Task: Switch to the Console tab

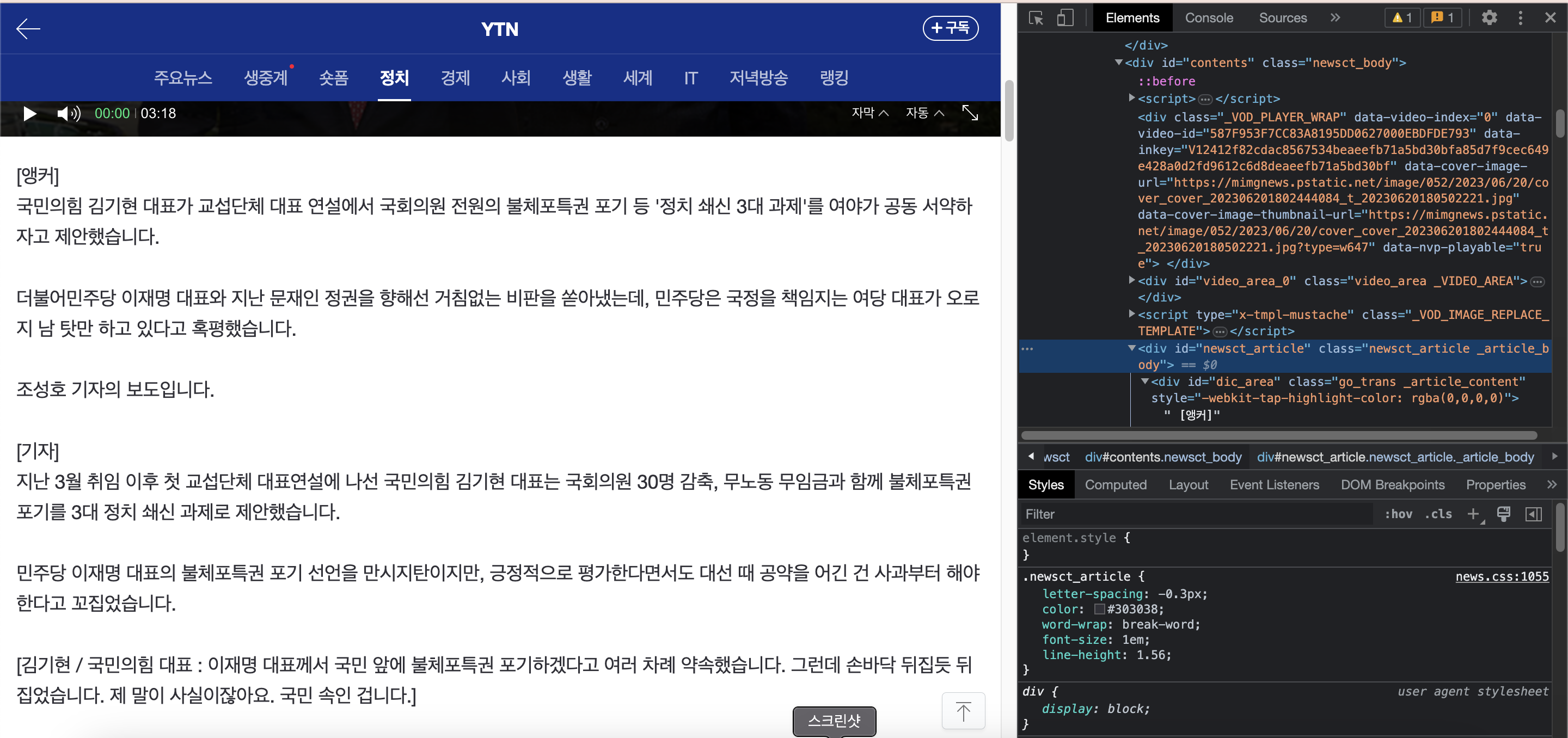Action: pyautogui.click(x=1208, y=17)
